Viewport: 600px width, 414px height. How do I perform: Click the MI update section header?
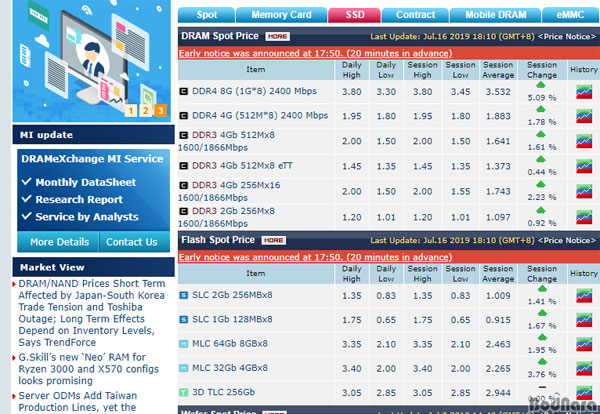pyautogui.click(x=93, y=135)
